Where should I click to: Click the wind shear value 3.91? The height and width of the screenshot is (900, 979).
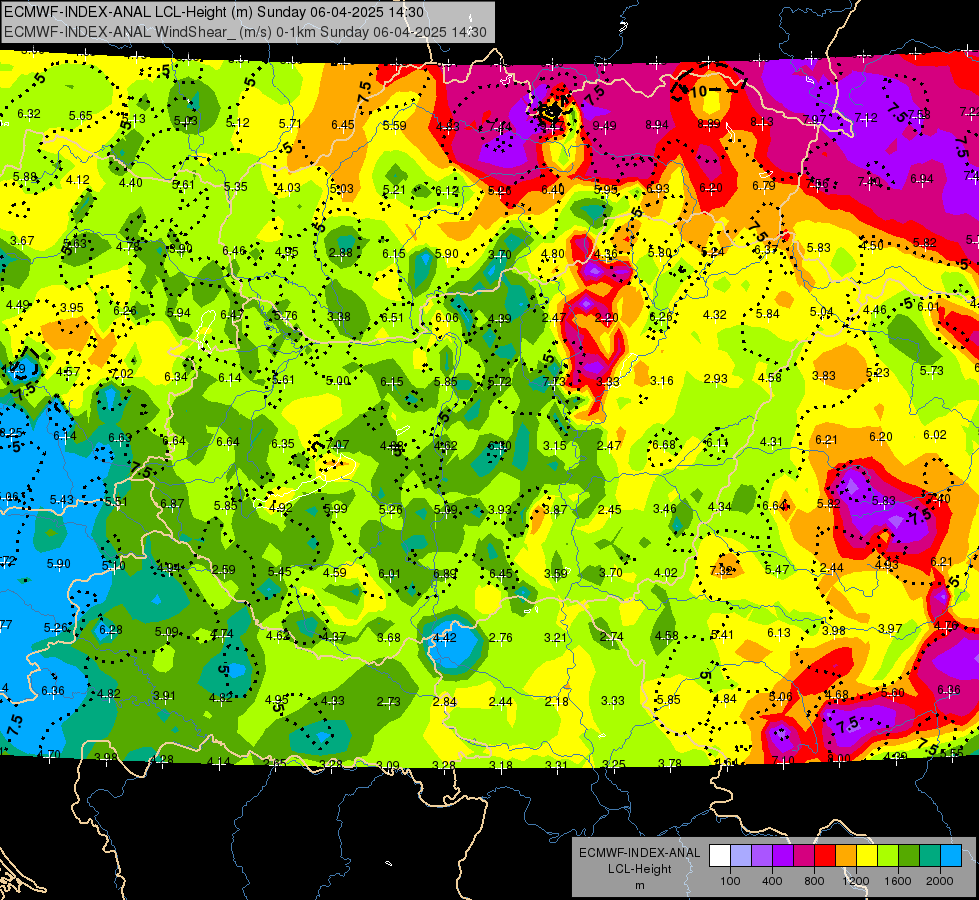(164, 696)
